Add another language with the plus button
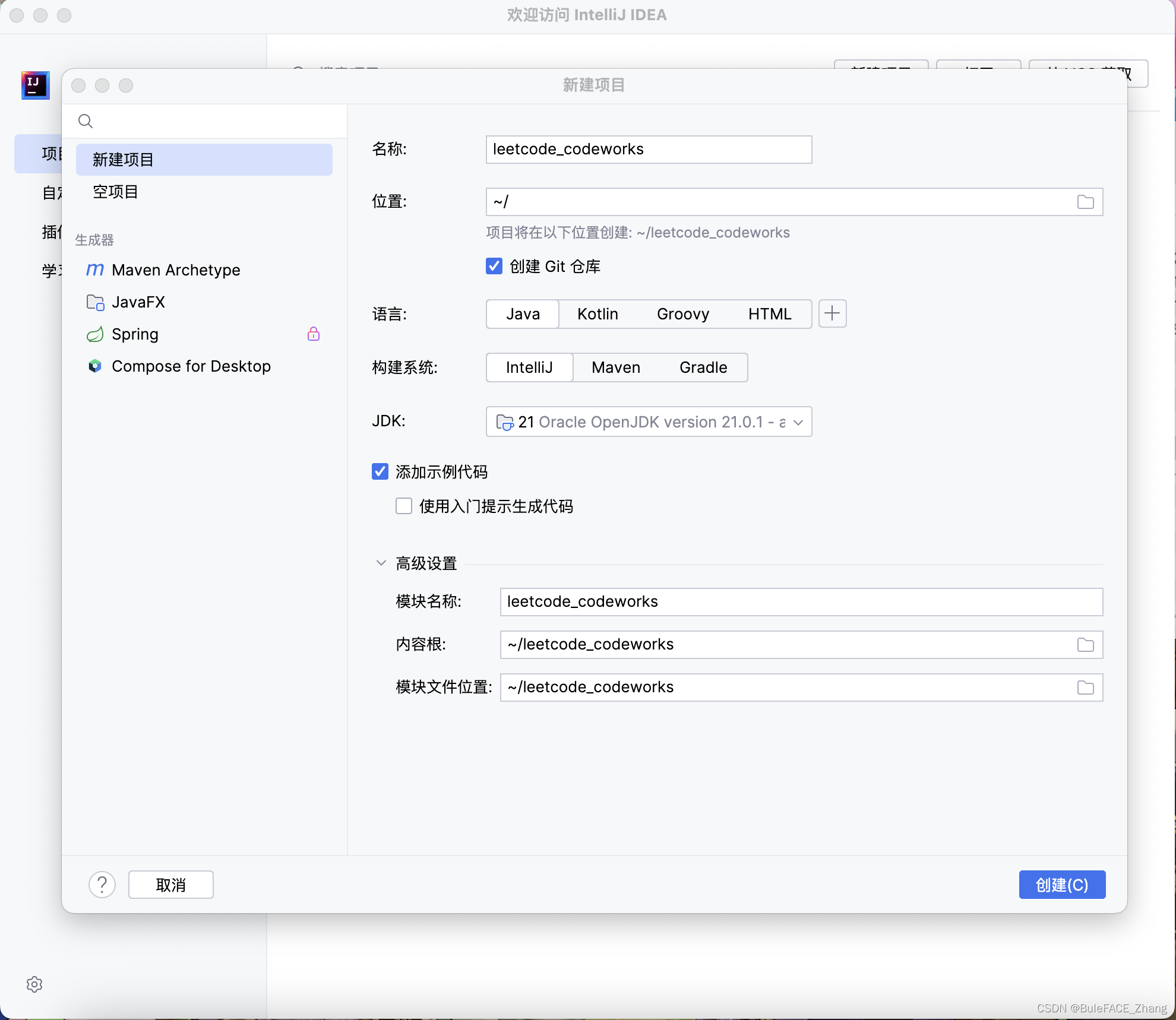The height and width of the screenshot is (1020, 1176). click(x=832, y=313)
